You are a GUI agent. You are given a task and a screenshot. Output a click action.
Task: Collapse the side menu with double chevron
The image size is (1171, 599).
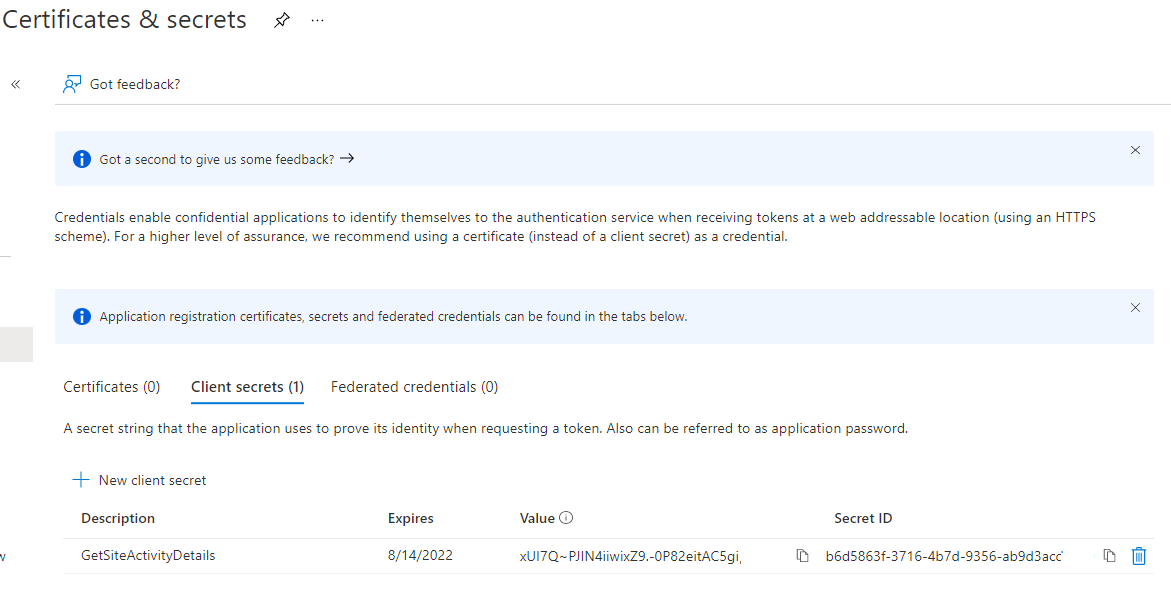pos(16,84)
